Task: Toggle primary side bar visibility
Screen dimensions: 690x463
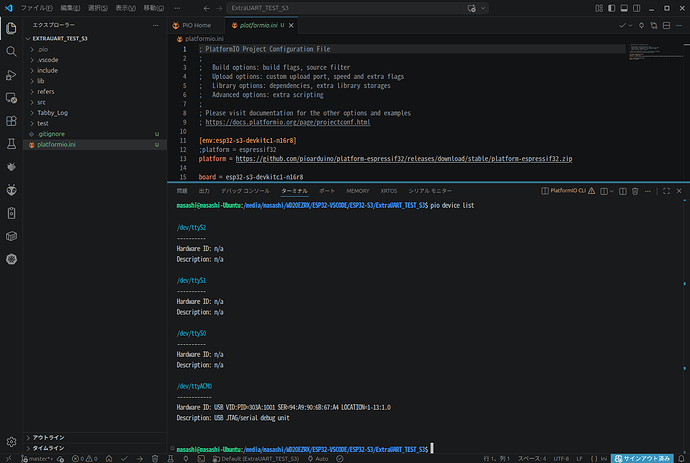Action: 612,8
